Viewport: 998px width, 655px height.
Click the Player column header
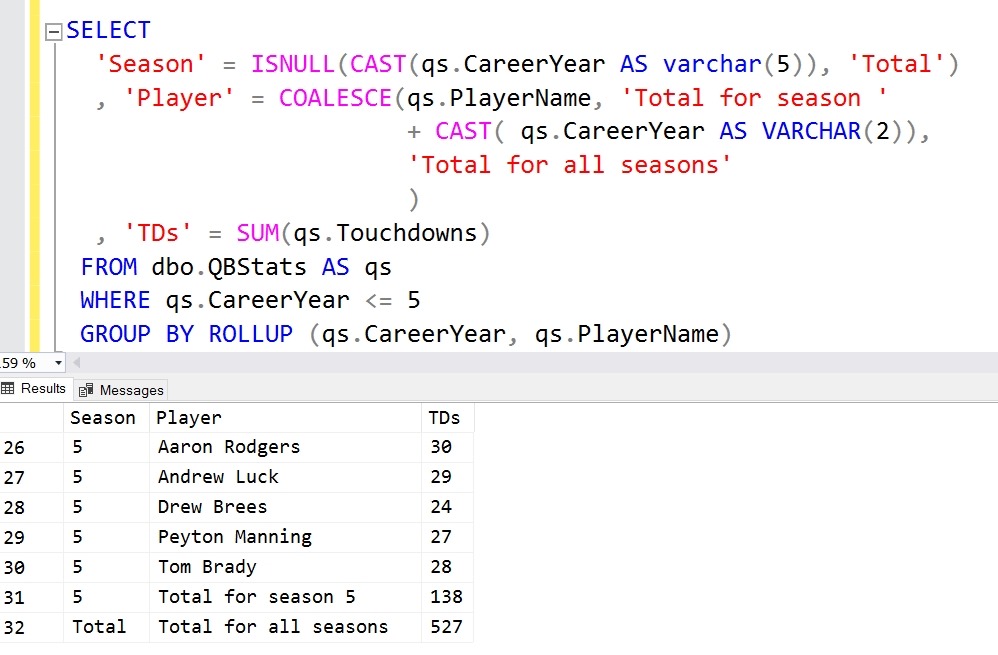click(x=189, y=418)
